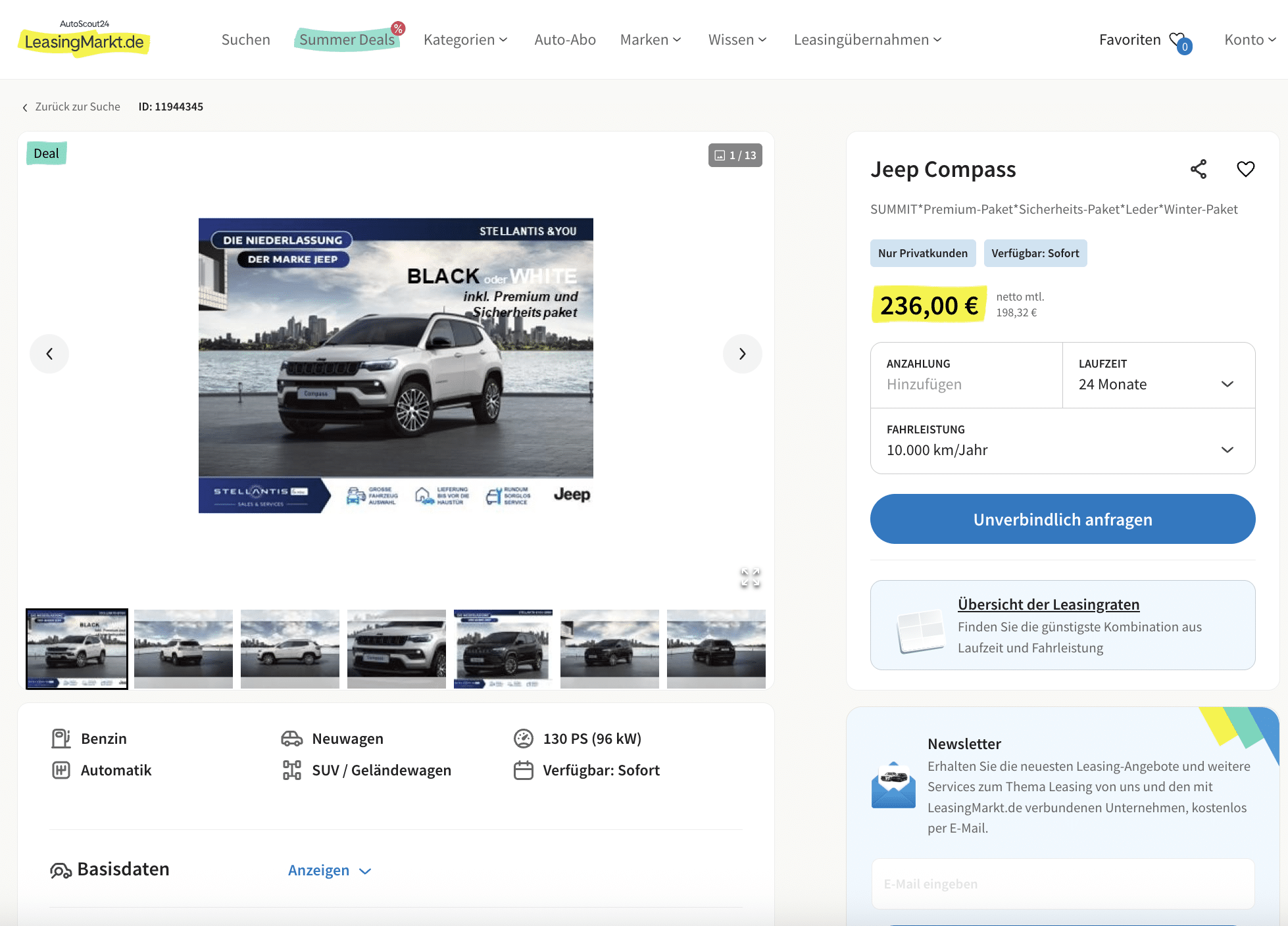Click the availability calendar icon

click(x=524, y=770)
